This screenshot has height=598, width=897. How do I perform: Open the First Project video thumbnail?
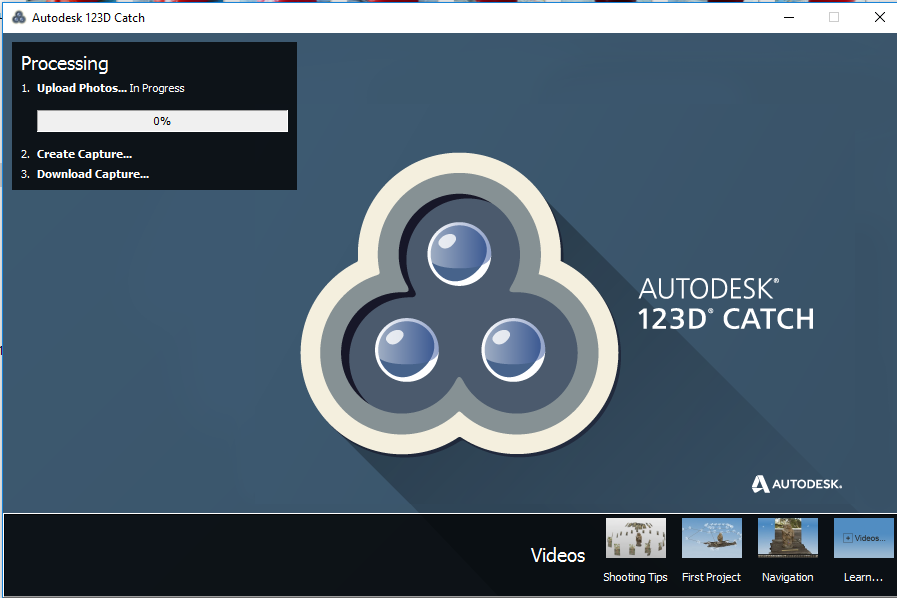click(x=712, y=538)
